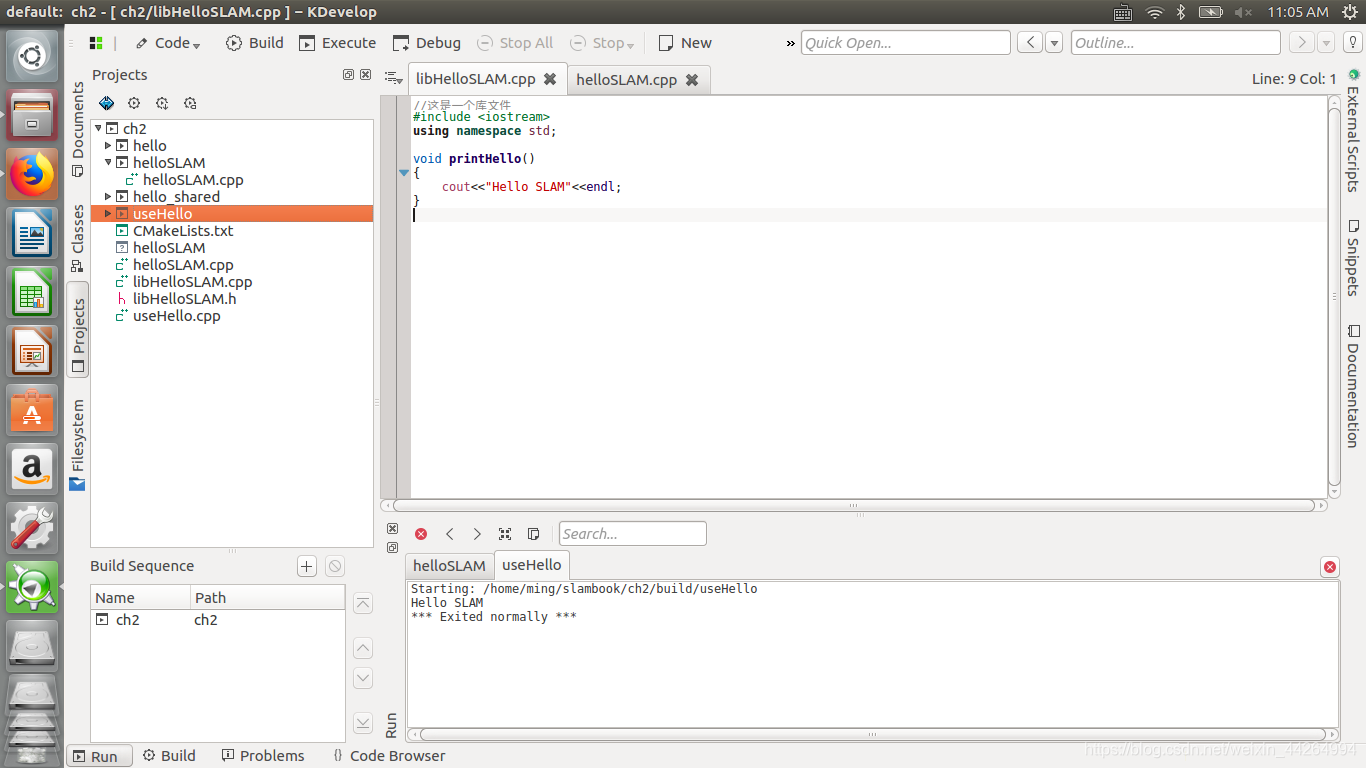
Task: Click the focus-on-select icon in Run output
Action: tap(505, 534)
